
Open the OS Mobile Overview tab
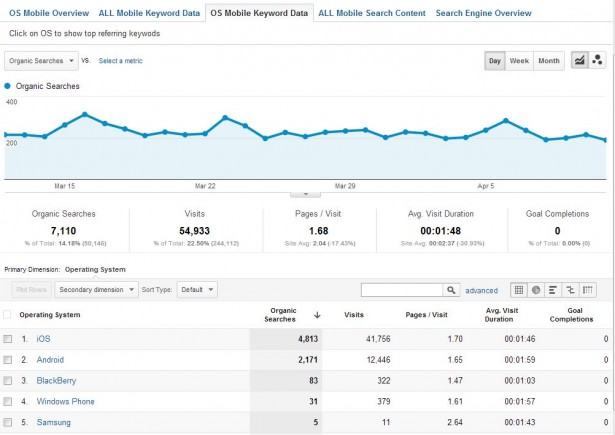(49, 13)
